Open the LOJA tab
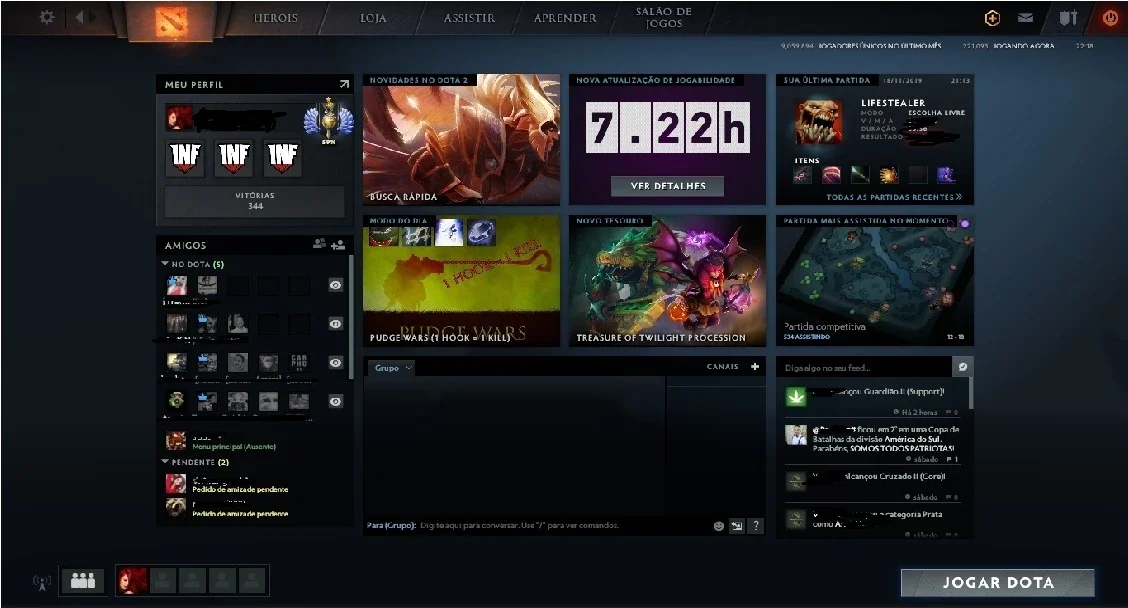 [x=373, y=18]
